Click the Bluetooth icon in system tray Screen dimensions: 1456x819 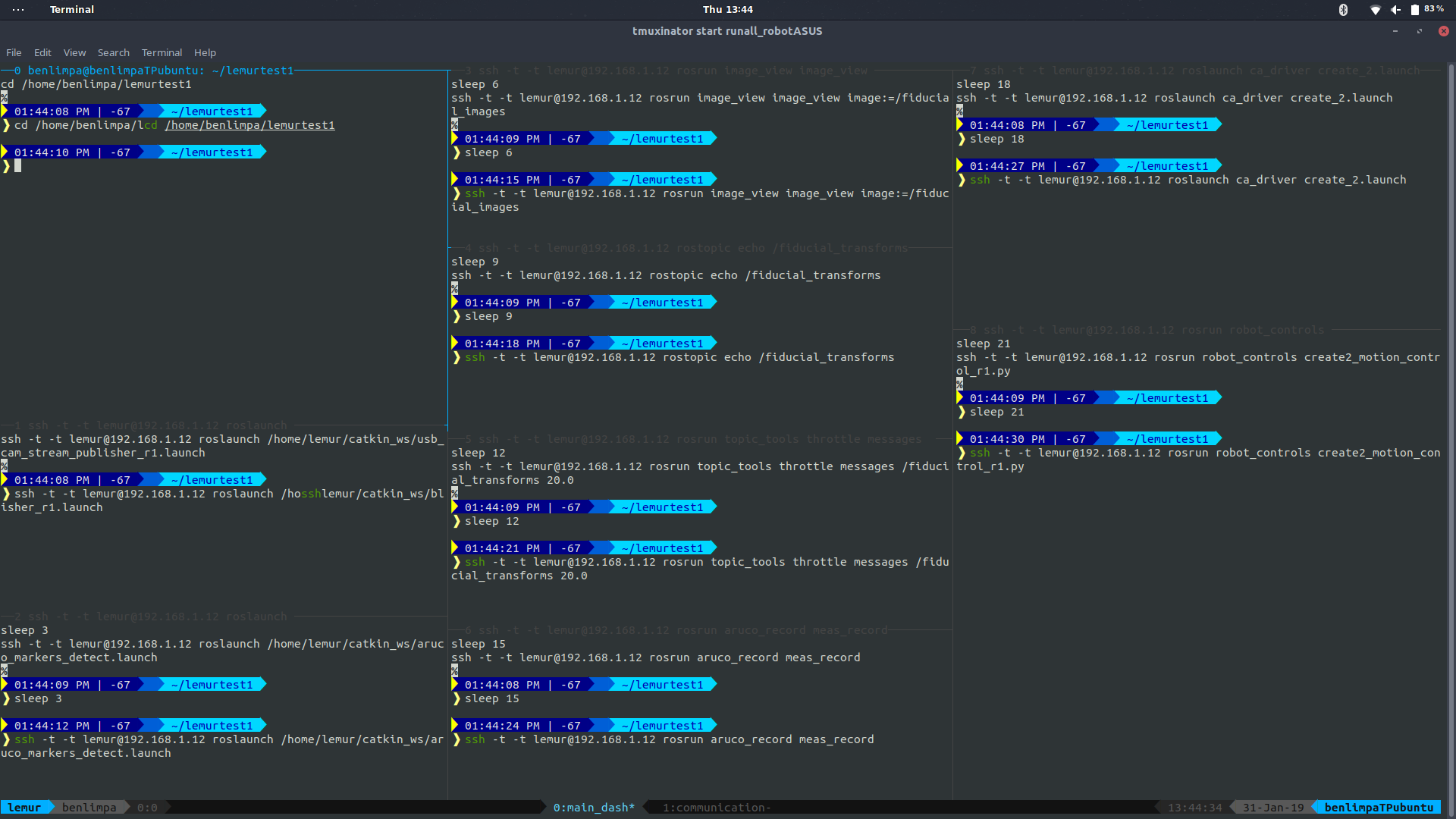click(x=1343, y=10)
